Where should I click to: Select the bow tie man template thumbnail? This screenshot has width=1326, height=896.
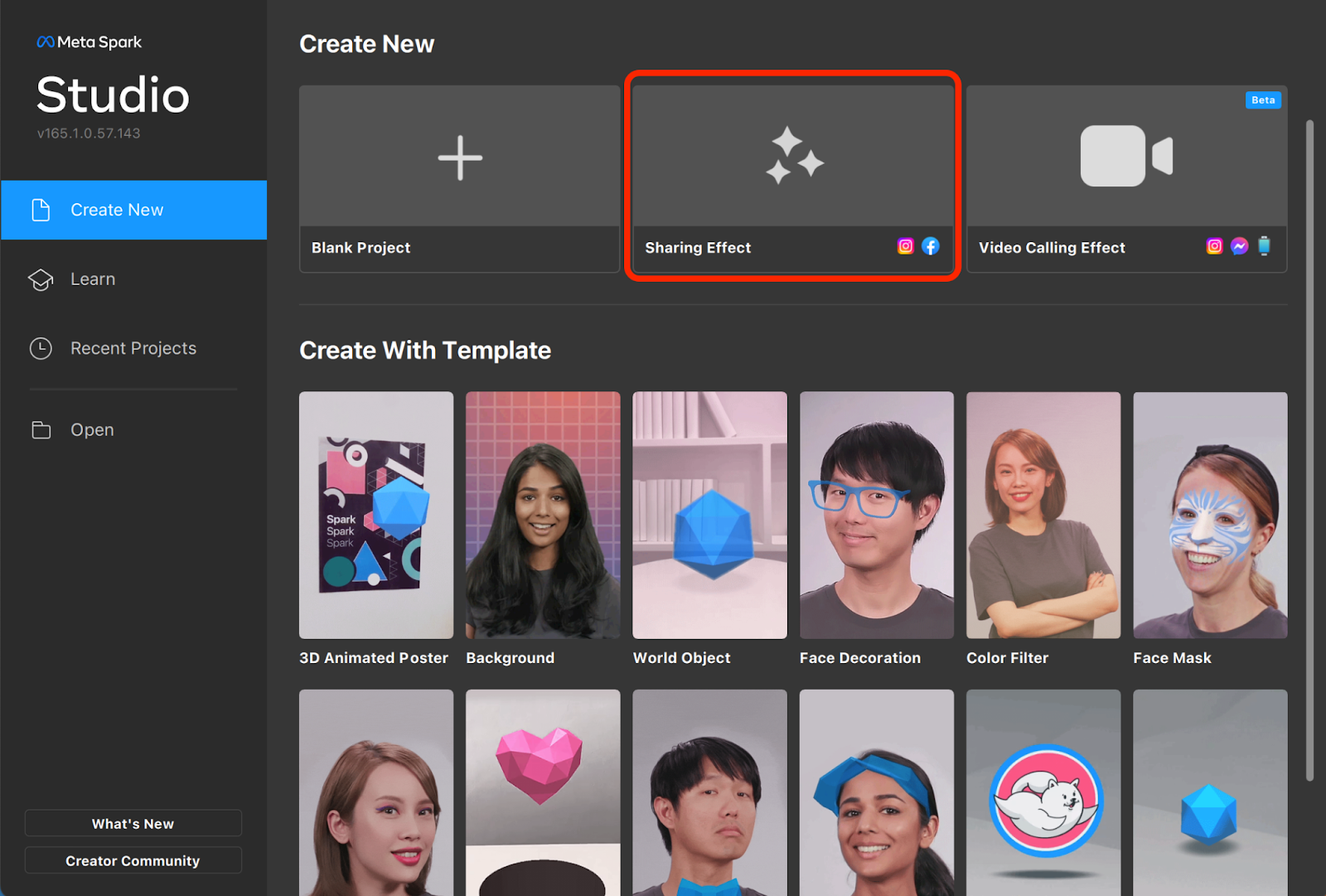pyautogui.click(x=709, y=792)
